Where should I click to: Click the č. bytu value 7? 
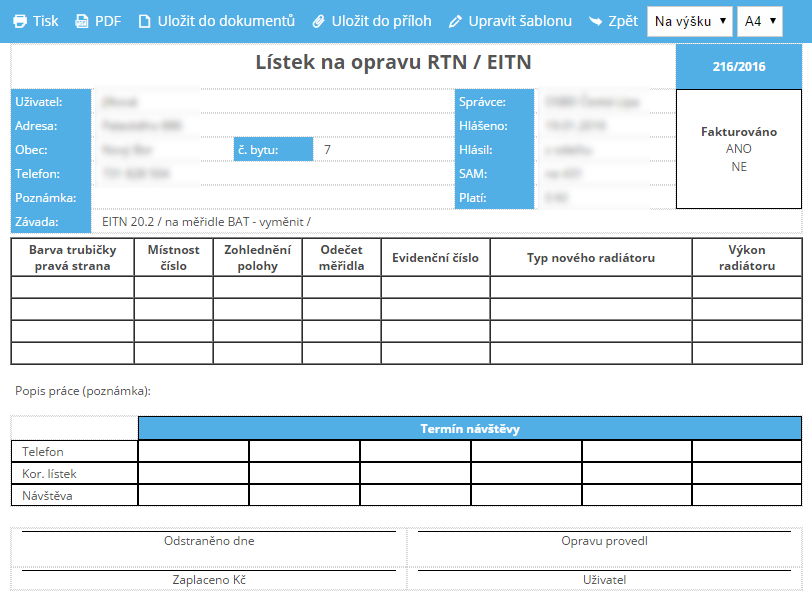328,150
